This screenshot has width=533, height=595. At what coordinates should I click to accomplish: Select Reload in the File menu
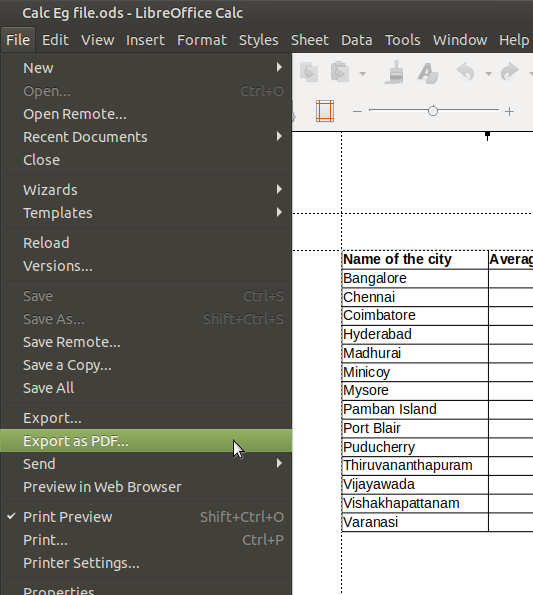146,243
